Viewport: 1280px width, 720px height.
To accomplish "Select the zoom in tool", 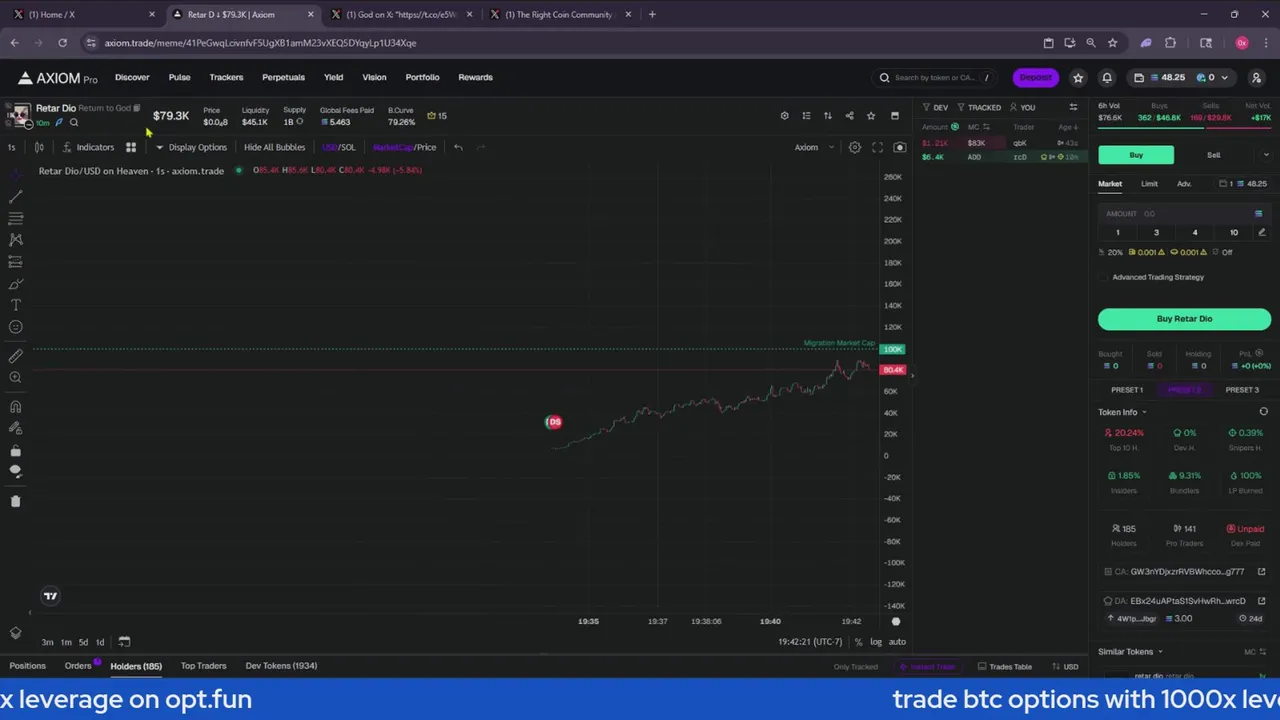I will pyautogui.click(x=15, y=378).
